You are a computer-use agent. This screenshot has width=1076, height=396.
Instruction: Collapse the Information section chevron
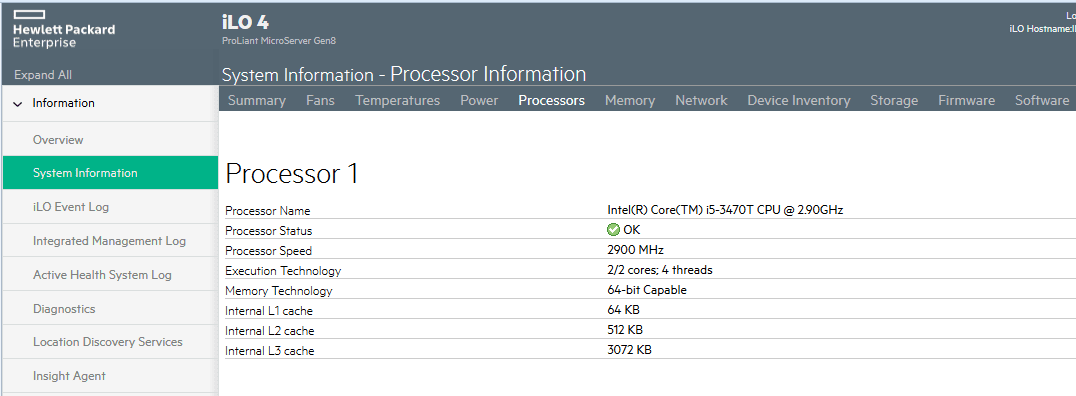(18, 104)
